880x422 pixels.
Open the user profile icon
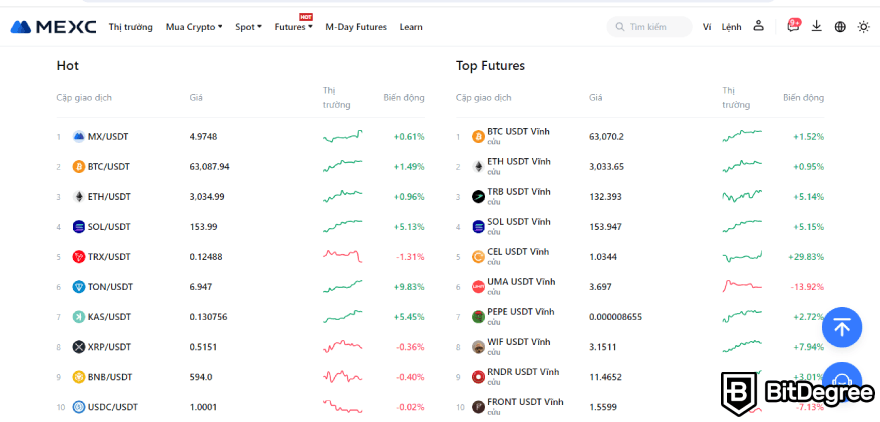(759, 26)
